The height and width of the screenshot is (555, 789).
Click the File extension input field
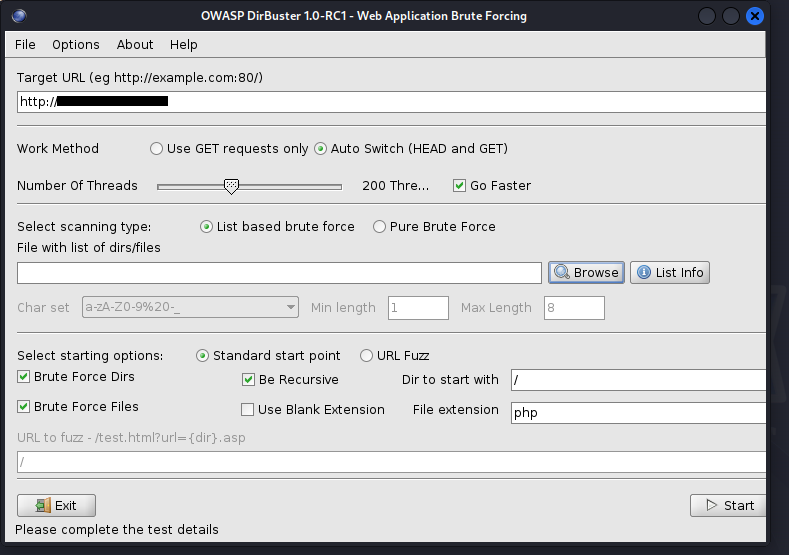[637, 412]
